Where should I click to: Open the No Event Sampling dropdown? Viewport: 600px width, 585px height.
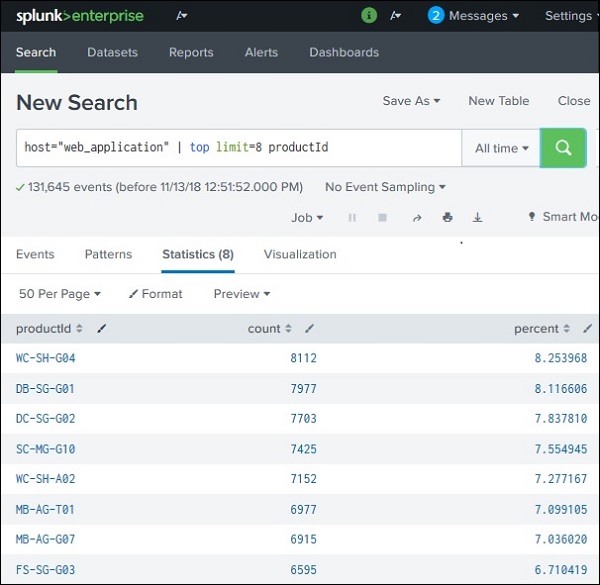(x=385, y=187)
